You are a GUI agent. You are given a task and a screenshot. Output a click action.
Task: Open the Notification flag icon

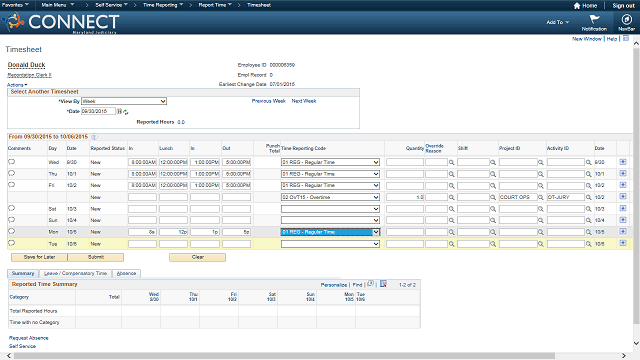coord(594,19)
